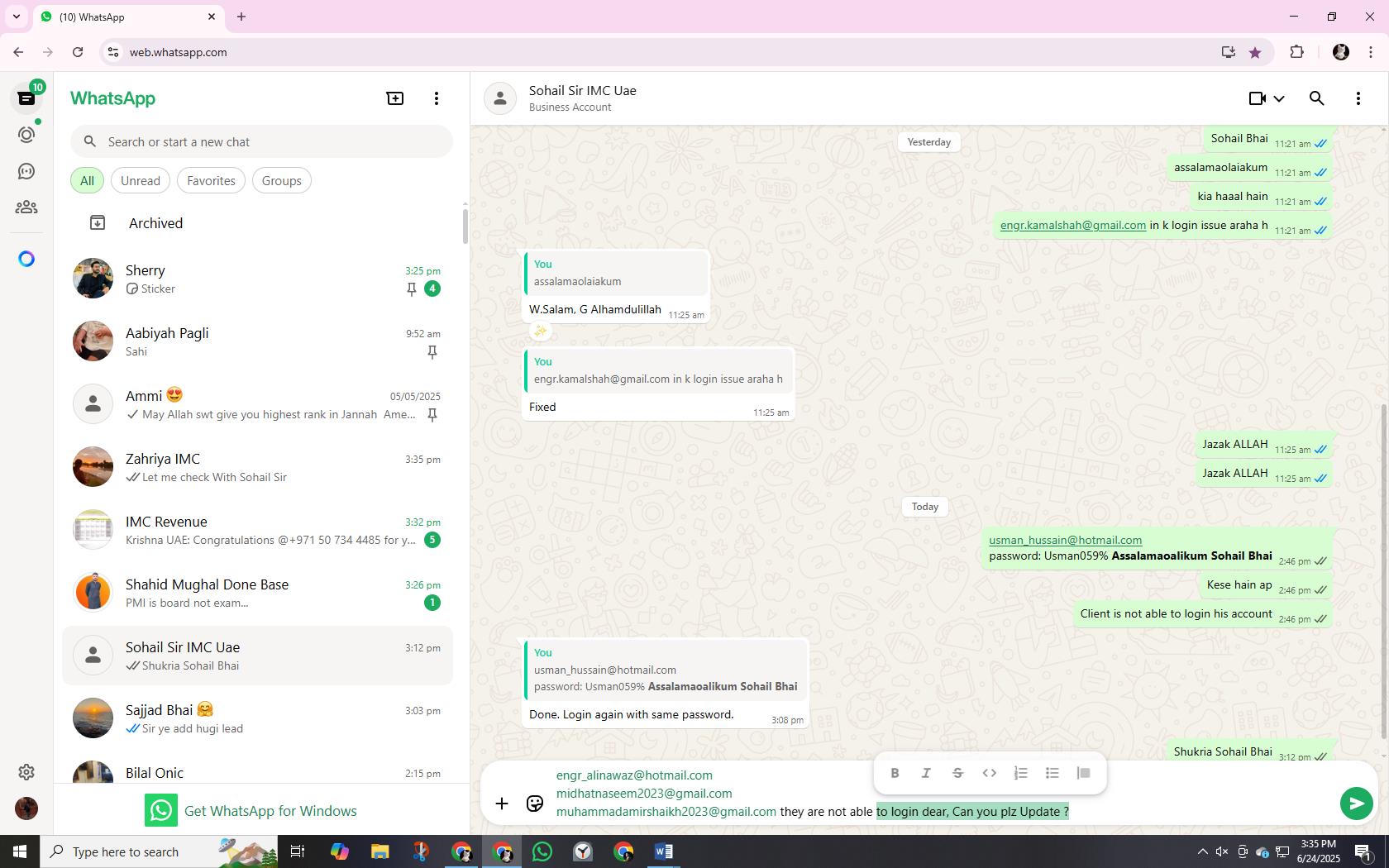This screenshot has width=1389, height=868.
Task: Apply Bold formatting in message toolbar
Action: [x=895, y=773]
